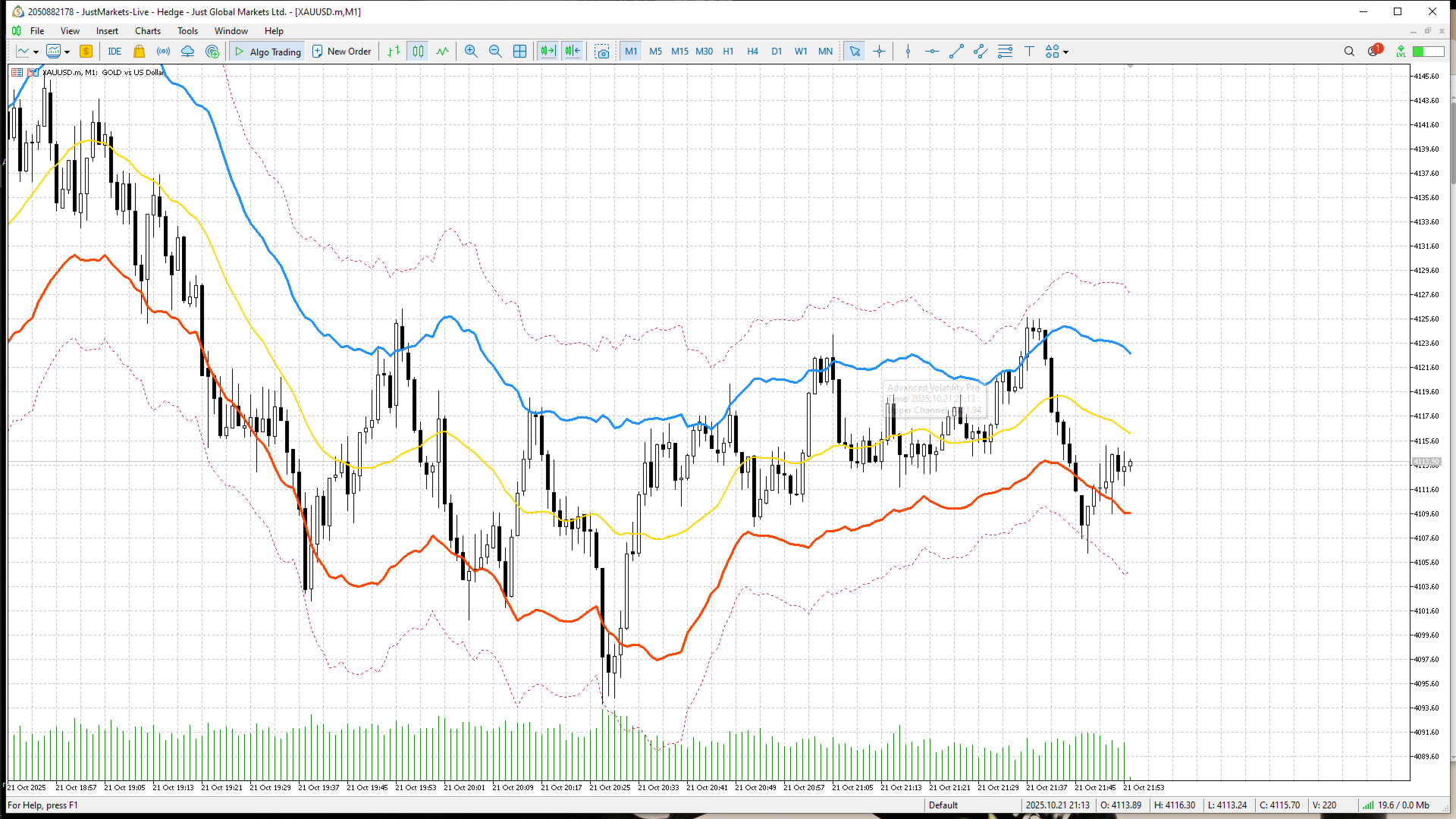This screenshot has width=1456, height=819.
Task: Expand the geometric shapes dropdown
Action: 1065,51
